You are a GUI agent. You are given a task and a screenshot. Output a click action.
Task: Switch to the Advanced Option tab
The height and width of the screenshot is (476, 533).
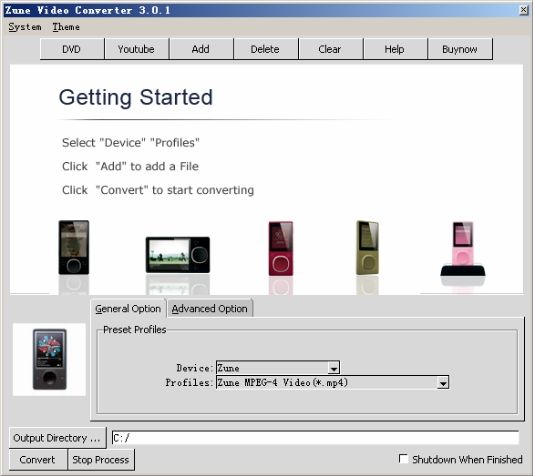click(210, 309)
